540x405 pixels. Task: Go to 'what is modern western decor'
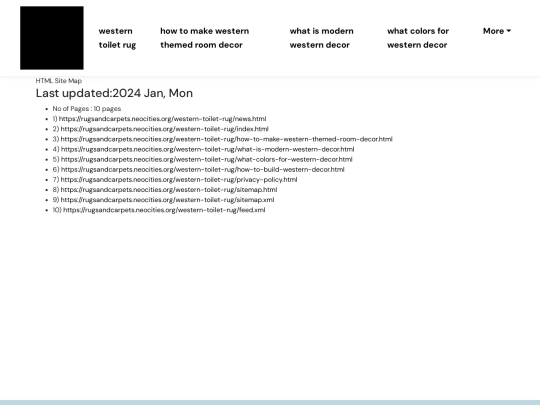321,38
